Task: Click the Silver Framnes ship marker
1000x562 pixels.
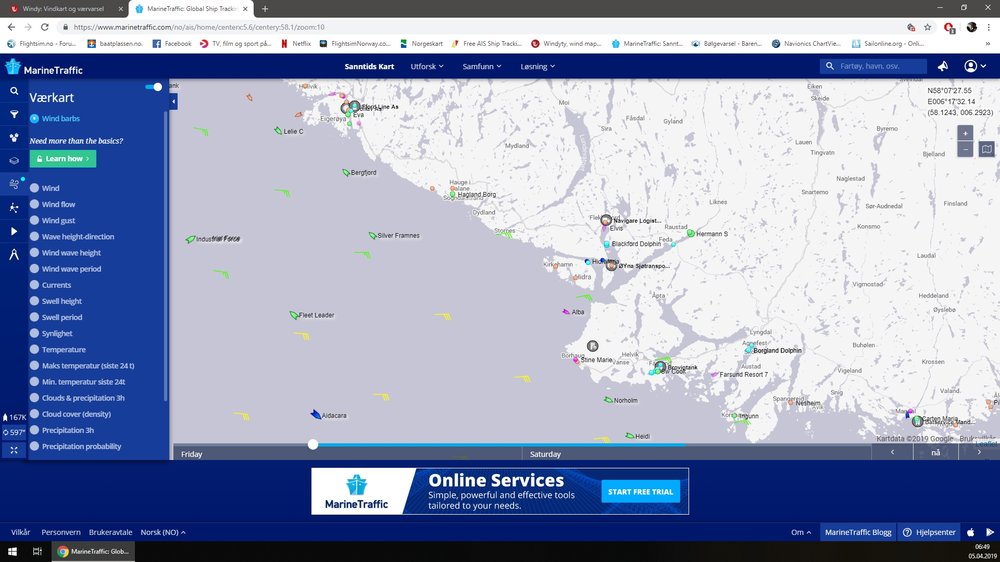Action: pyautogui.click(x=372, y=235)
